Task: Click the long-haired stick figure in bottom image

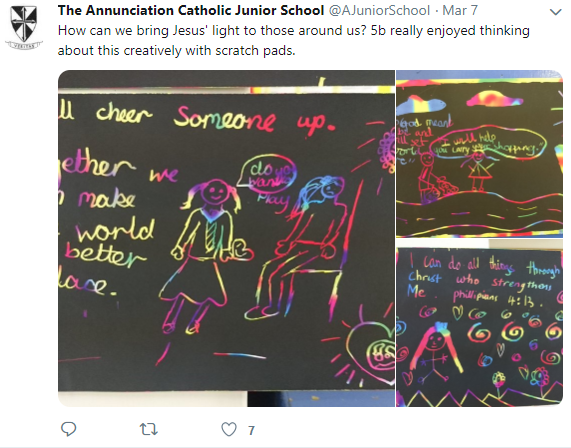Action: [435, 353]
